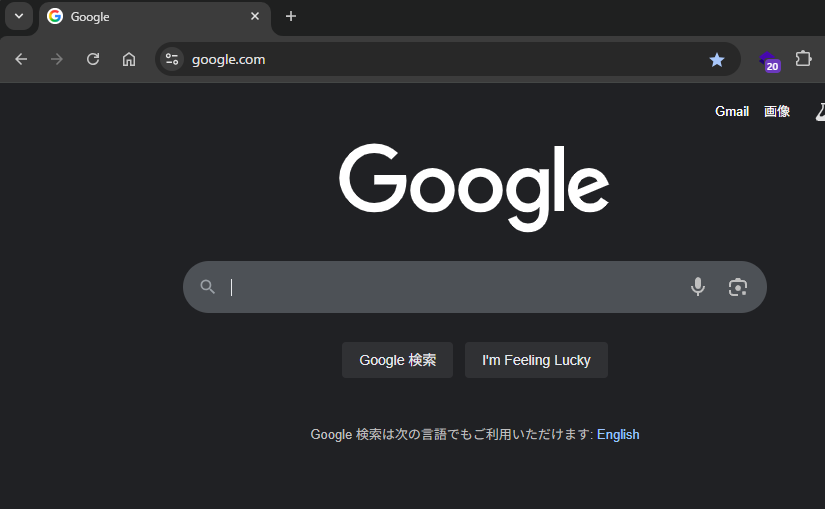Reload the current page
Image resolution: width=825 pixels, height=509 pixels.
click(93, 59)
